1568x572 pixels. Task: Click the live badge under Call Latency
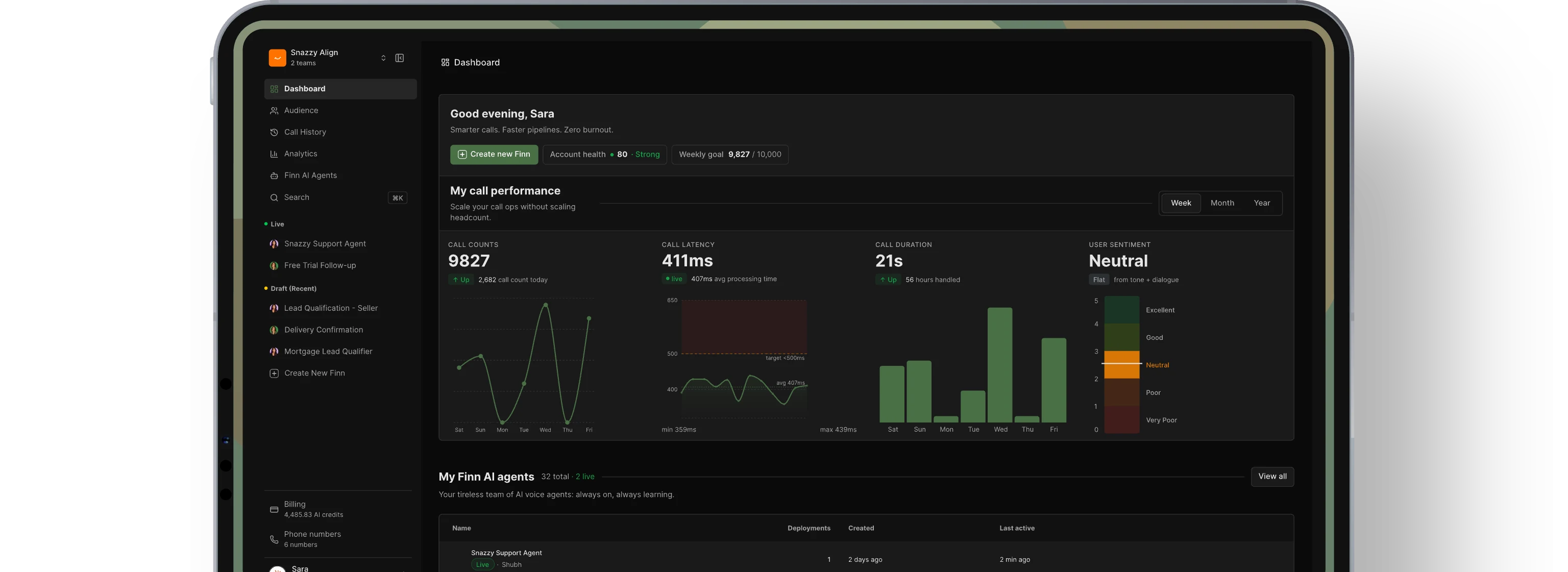[x=674, y=279]
